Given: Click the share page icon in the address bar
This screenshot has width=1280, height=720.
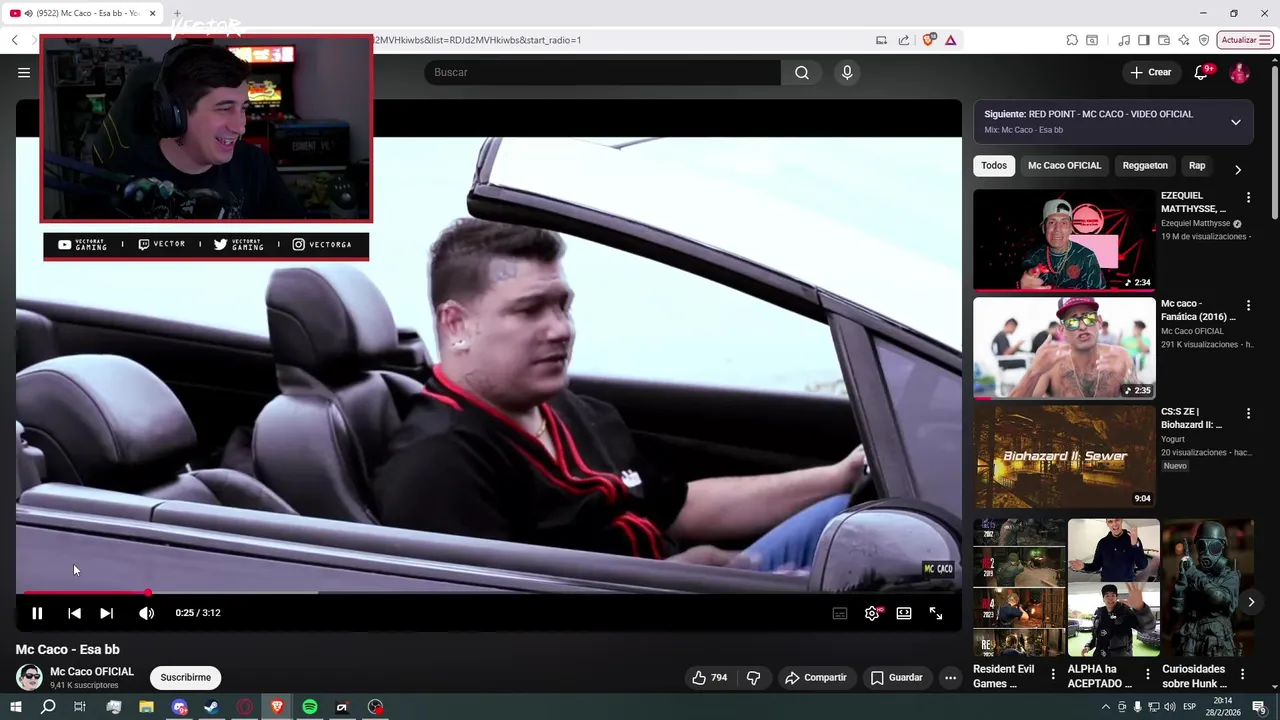Looking at the screenshot, I should pos(904,40).
